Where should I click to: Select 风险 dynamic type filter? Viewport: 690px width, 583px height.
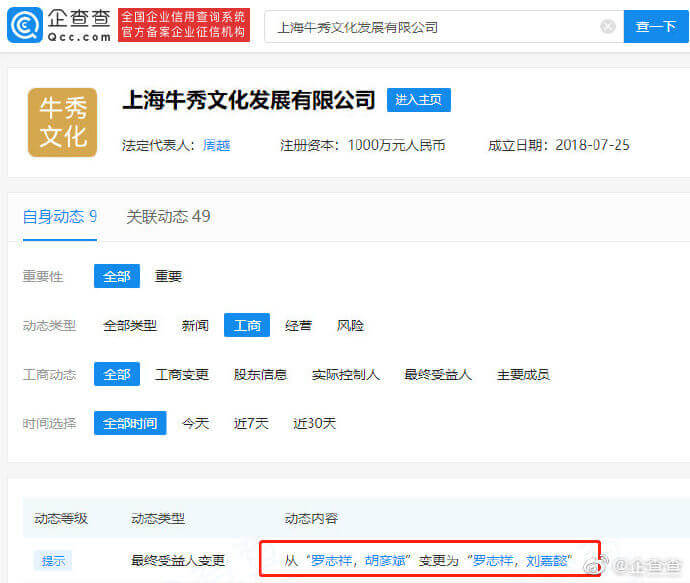(350, 325)
